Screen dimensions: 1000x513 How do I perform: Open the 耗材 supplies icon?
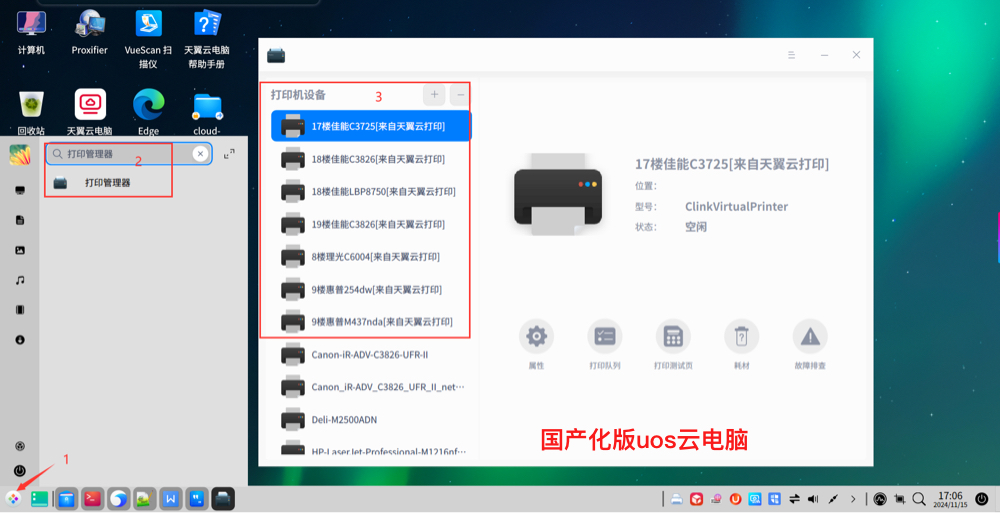pos(741,336)
